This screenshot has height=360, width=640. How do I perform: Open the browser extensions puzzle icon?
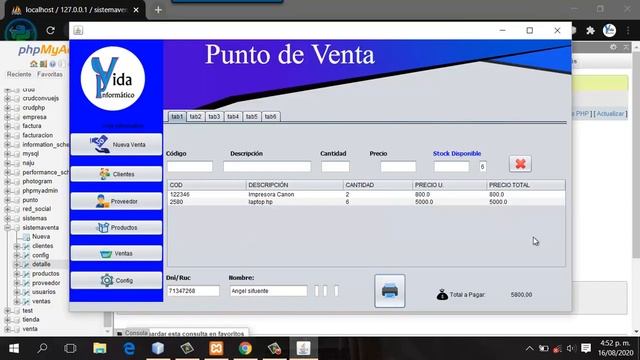point(590,31)
